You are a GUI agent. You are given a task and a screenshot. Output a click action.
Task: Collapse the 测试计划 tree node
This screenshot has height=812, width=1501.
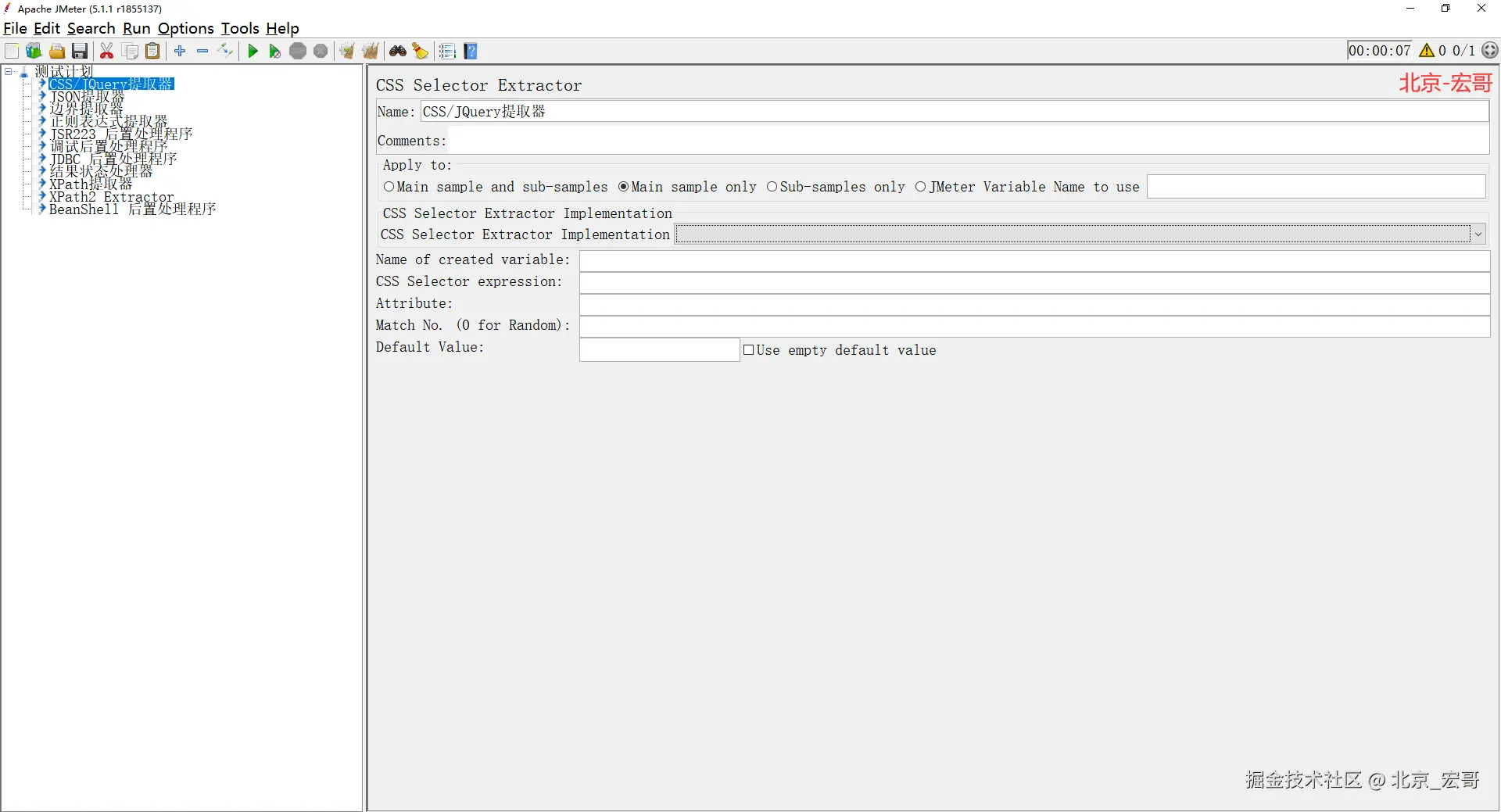click(x=9, y=72)
